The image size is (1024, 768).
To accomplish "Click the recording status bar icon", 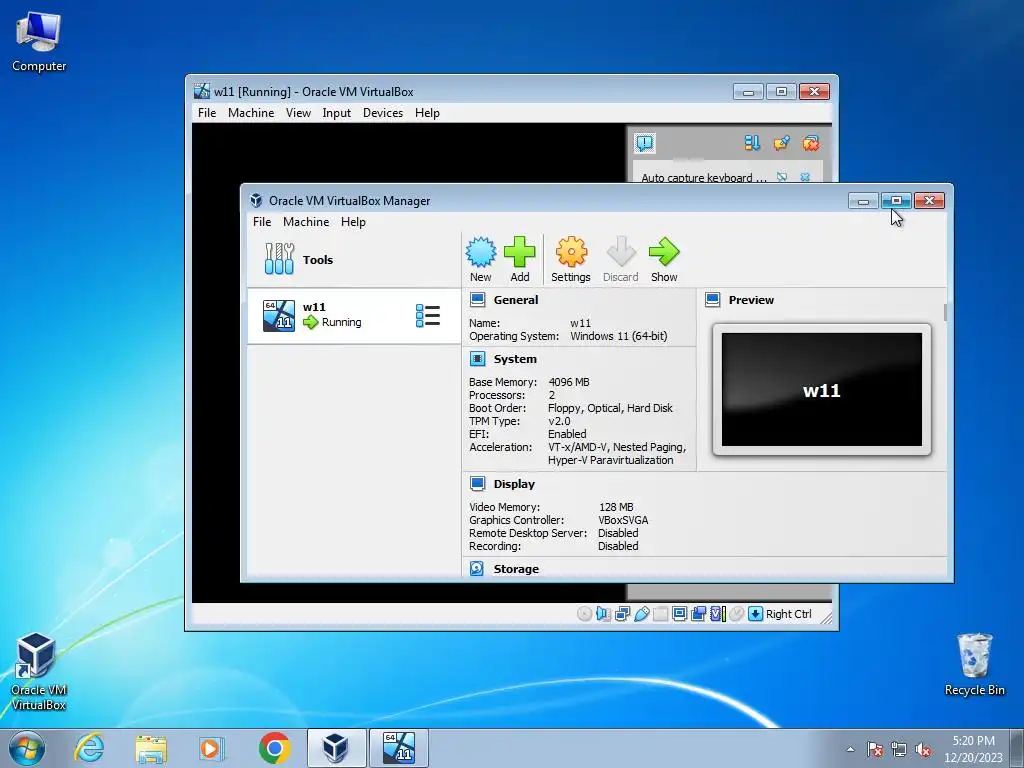I will pos(698,614).
